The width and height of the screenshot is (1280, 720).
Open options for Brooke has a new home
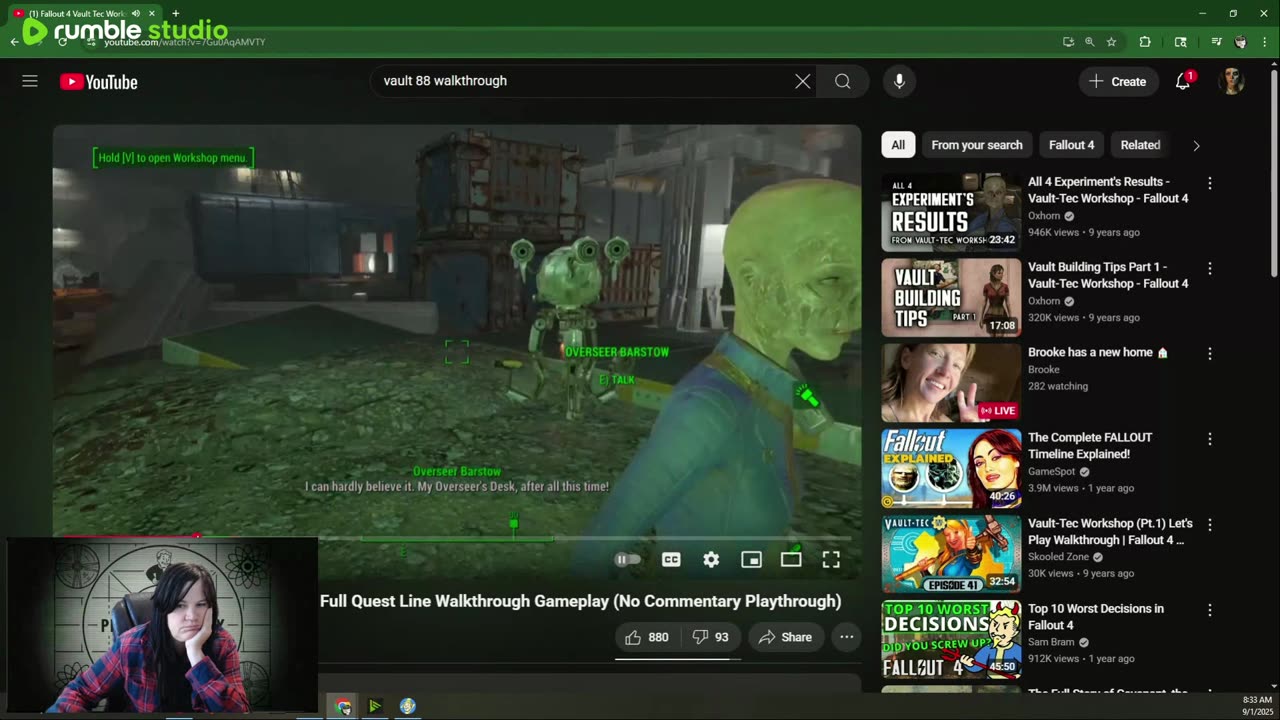point(1209,353)
